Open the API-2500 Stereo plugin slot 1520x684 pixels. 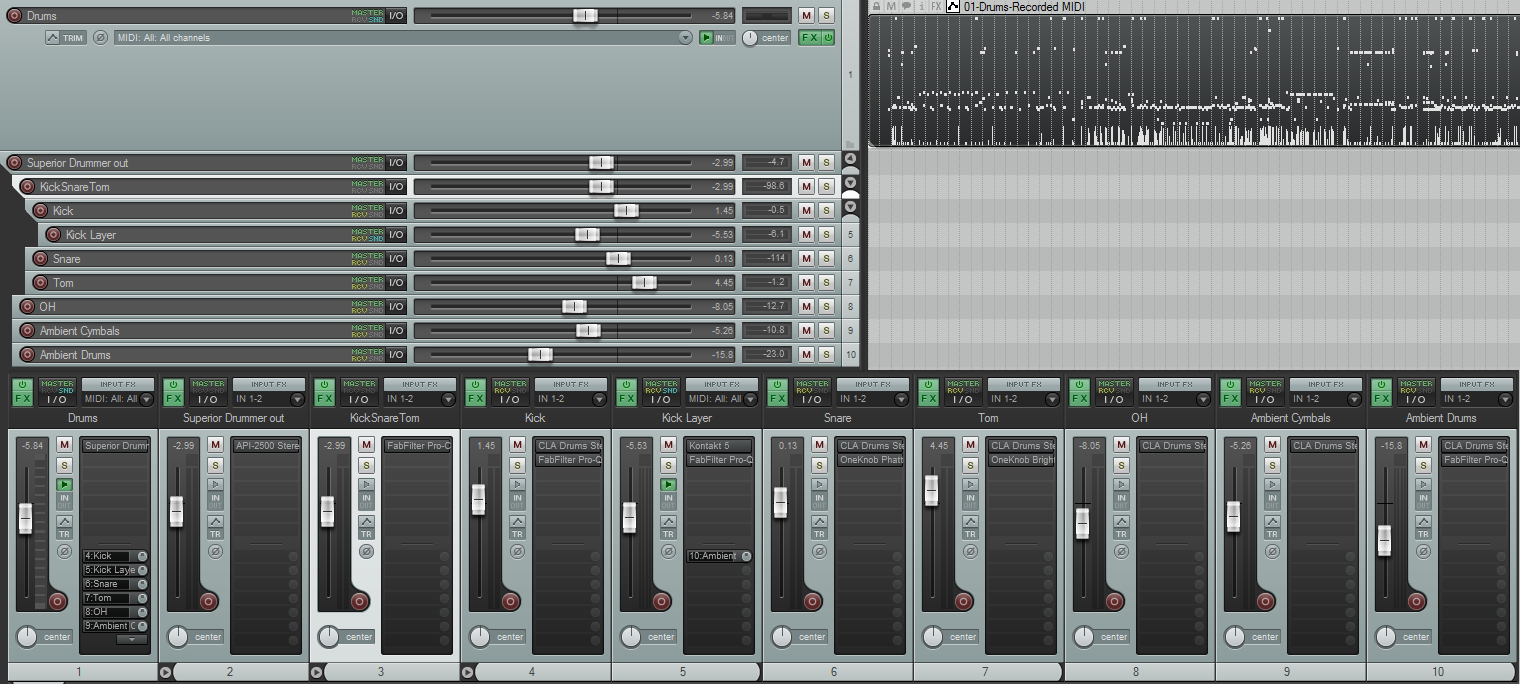click(266, 446)
